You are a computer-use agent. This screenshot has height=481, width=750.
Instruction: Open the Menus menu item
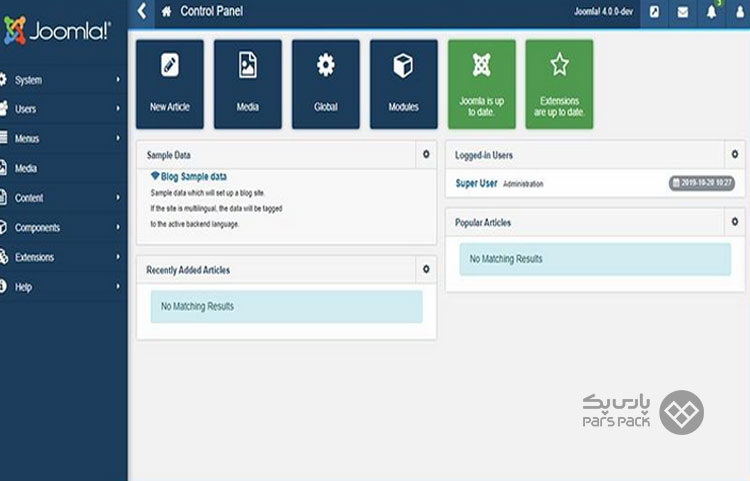[x=63, y=139]
